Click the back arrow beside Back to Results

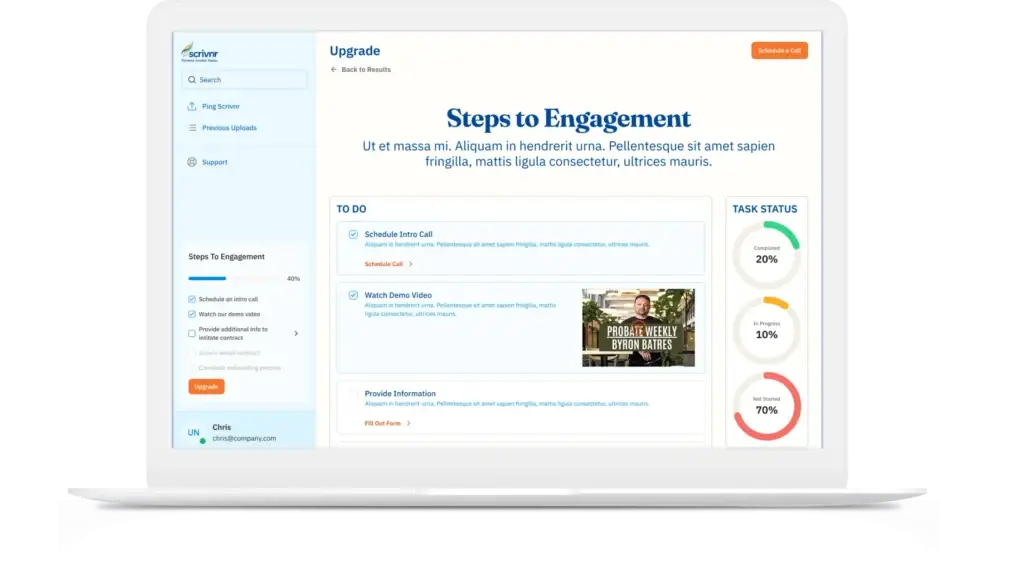(x=334, y=70)
